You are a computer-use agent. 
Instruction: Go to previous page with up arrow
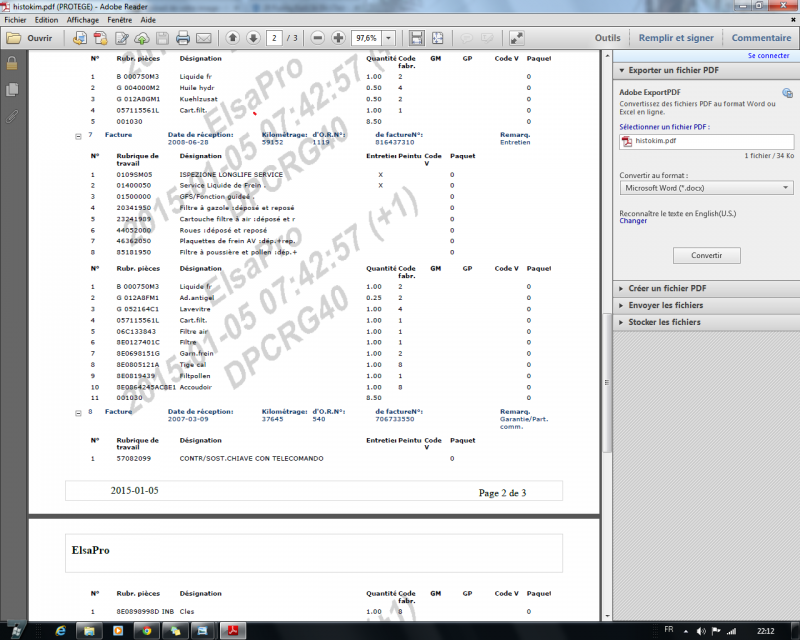[232, 38]
